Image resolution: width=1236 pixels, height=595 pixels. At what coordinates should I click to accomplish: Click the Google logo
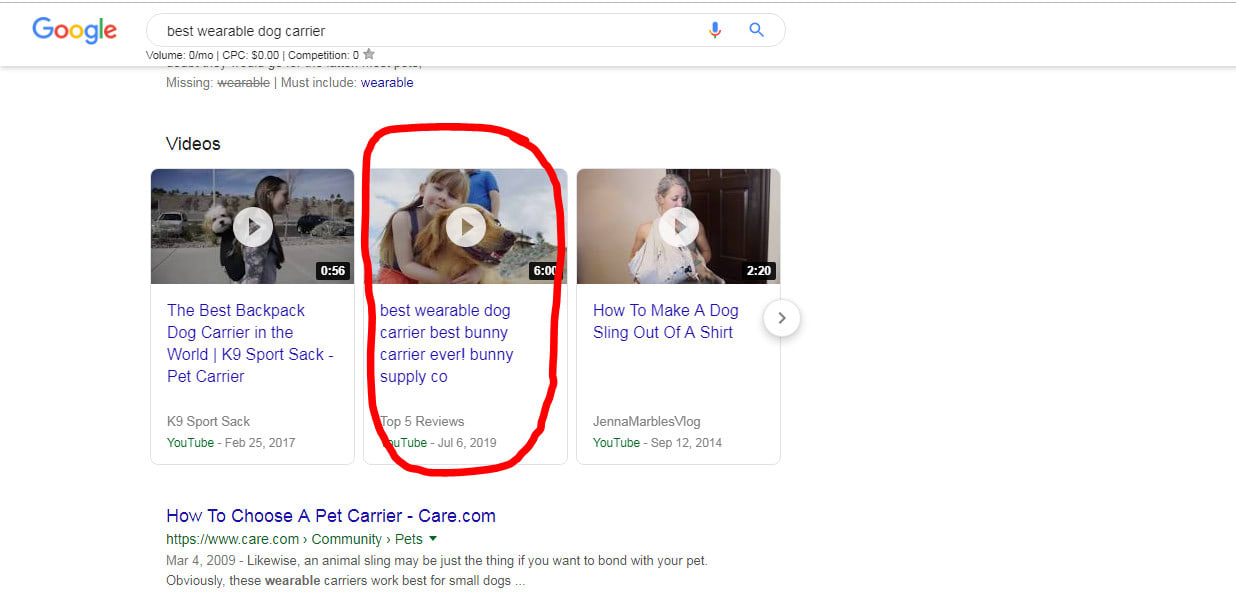(74, 30)
